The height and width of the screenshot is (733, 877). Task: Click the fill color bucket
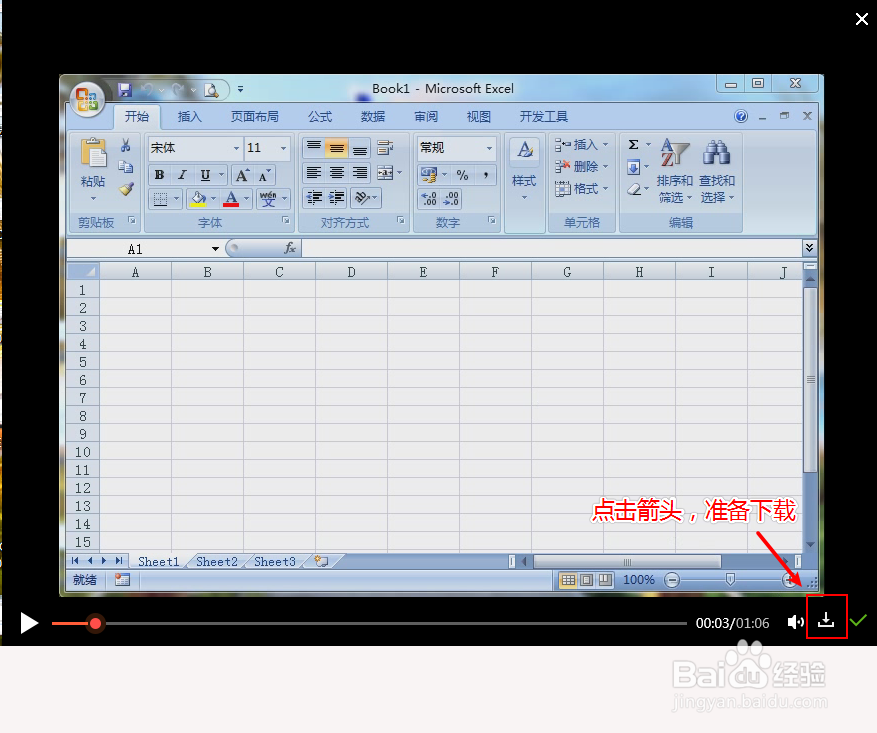pos(199,199)
